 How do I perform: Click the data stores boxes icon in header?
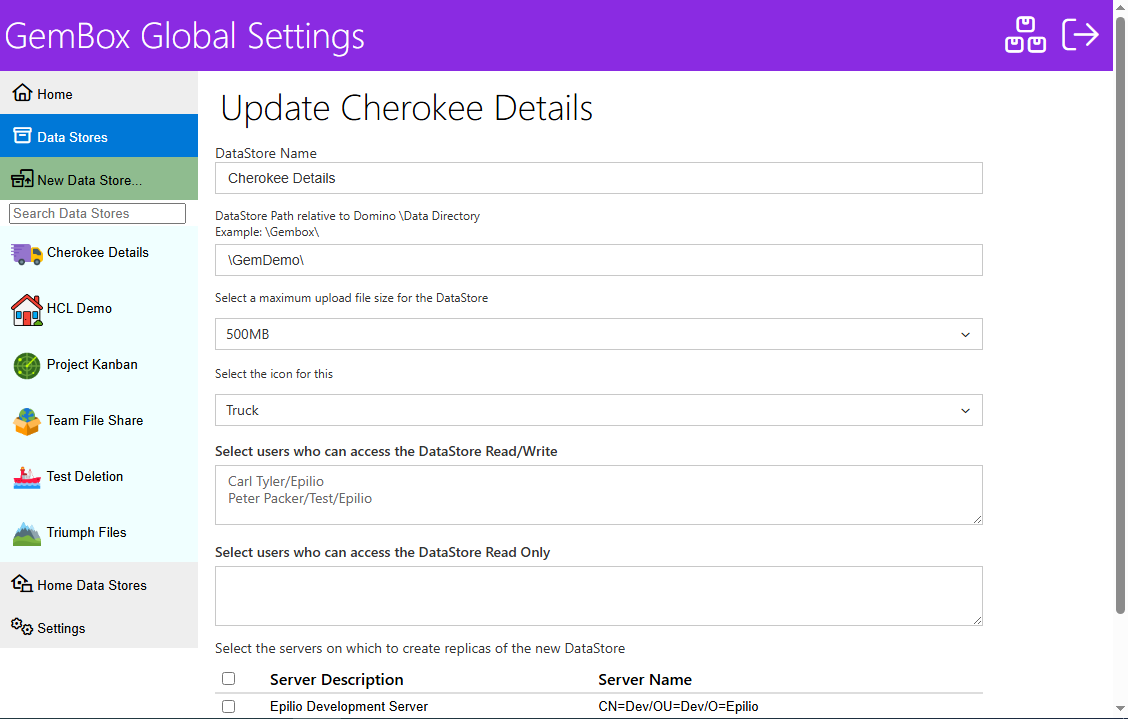coord(1025,35)
